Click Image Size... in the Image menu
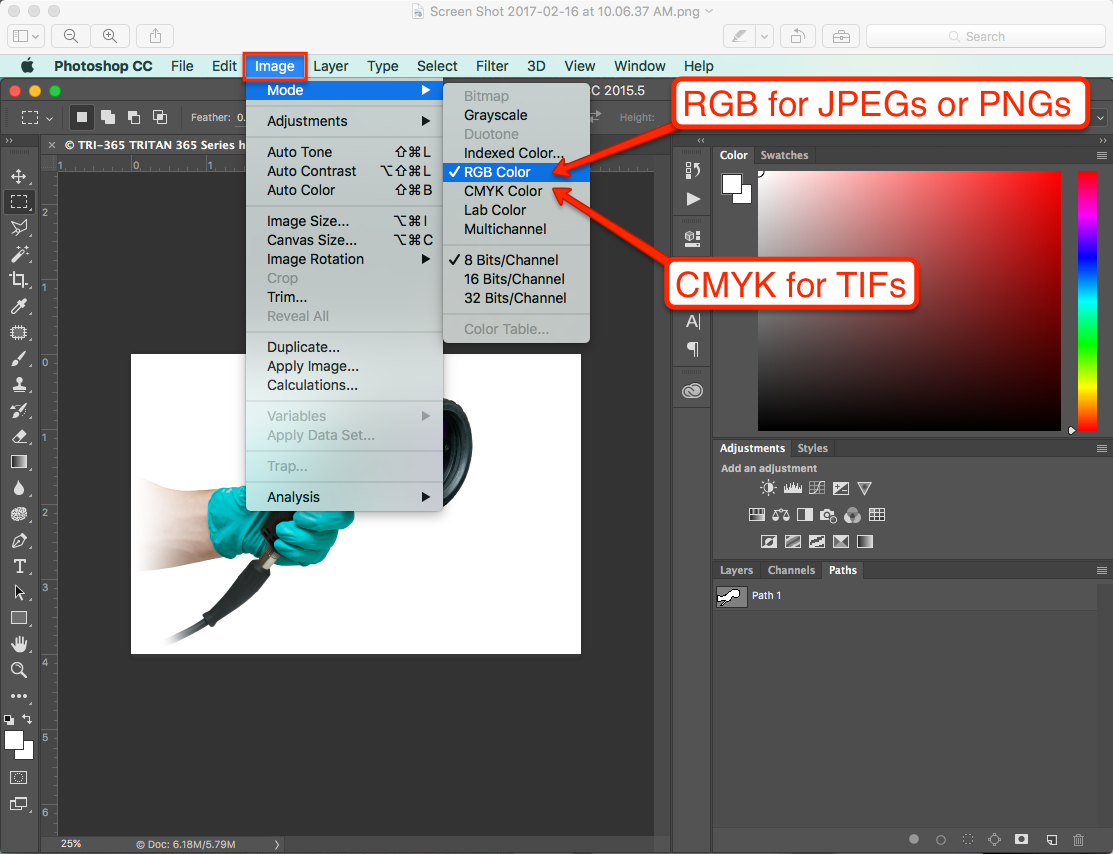The width and height of the screenshot is (1113, 854). pyautogui.click(x=308, y=221)
